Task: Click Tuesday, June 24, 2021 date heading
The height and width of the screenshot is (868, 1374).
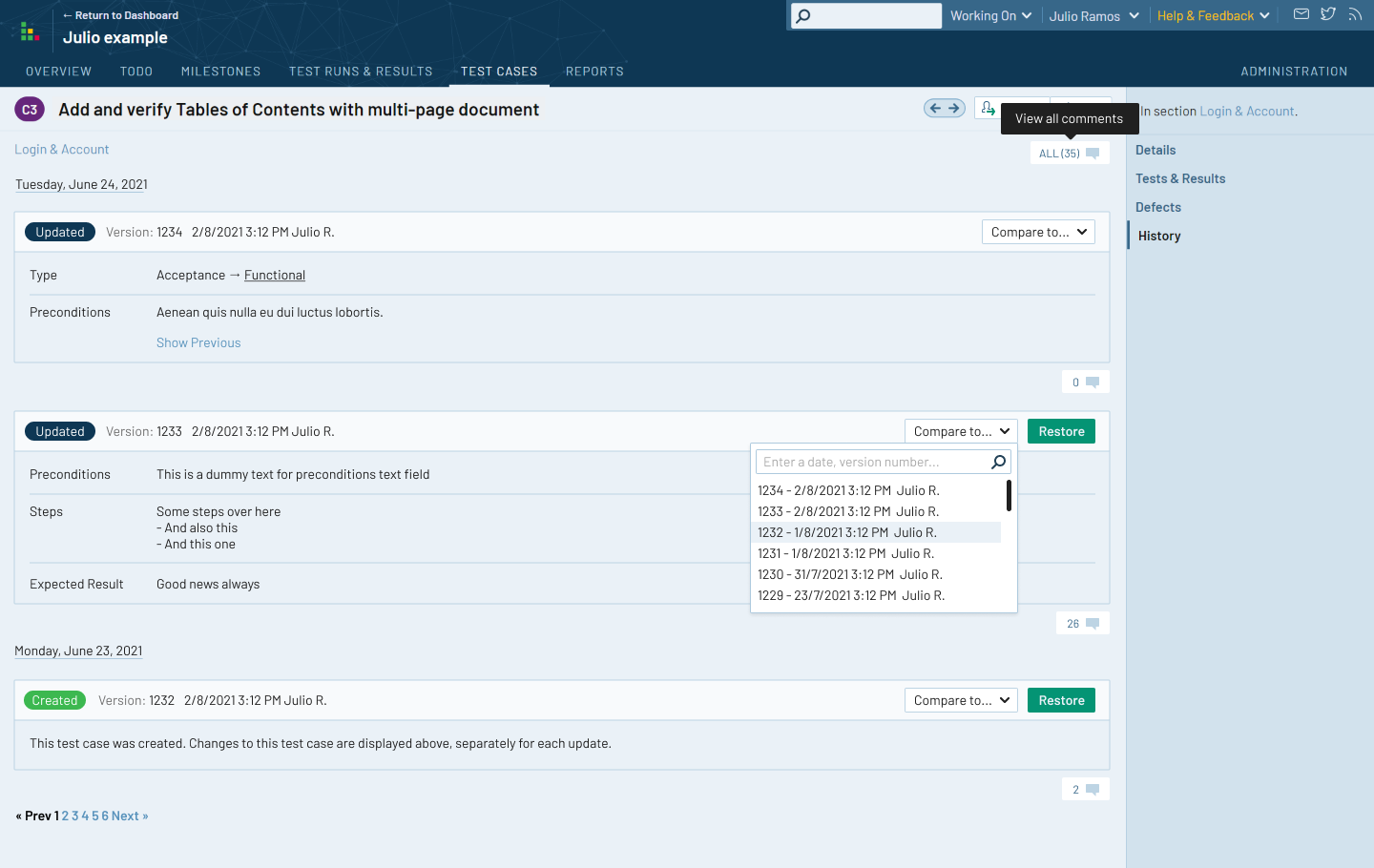Action: (81, 184)
